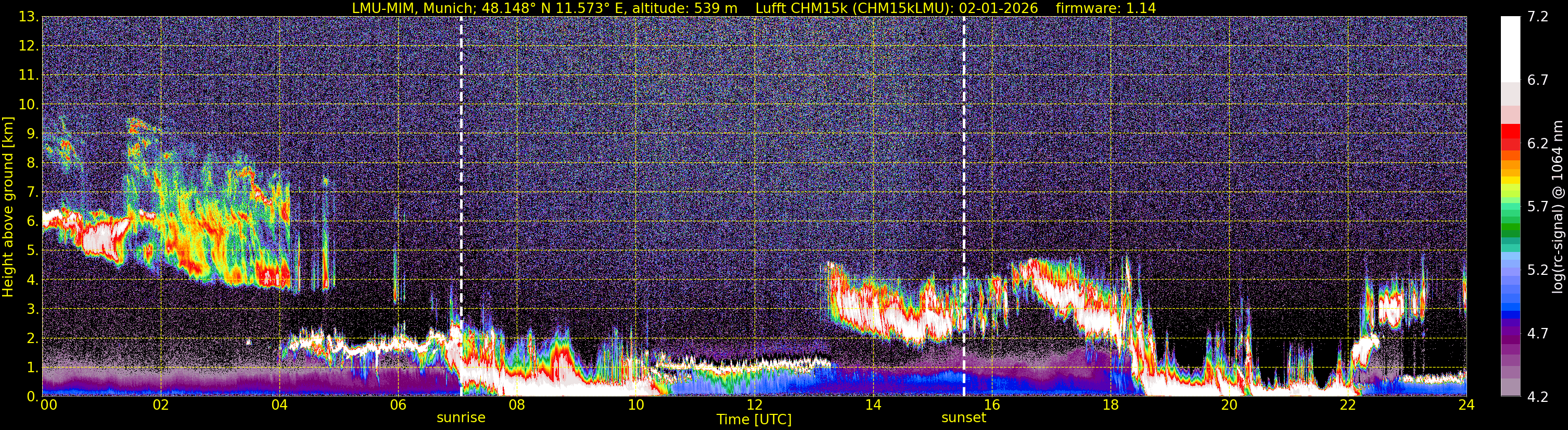Image resolution: width=1568 pixels, height=430 pixels.
Task: Select the white dashed sunset marker line
Action: (964, 207)
